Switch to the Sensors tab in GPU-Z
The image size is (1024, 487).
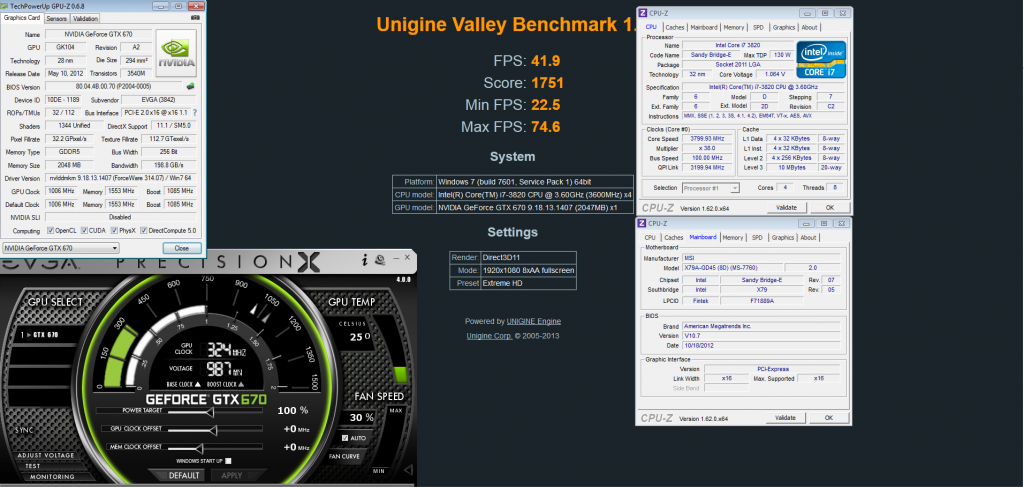[56, 18]
